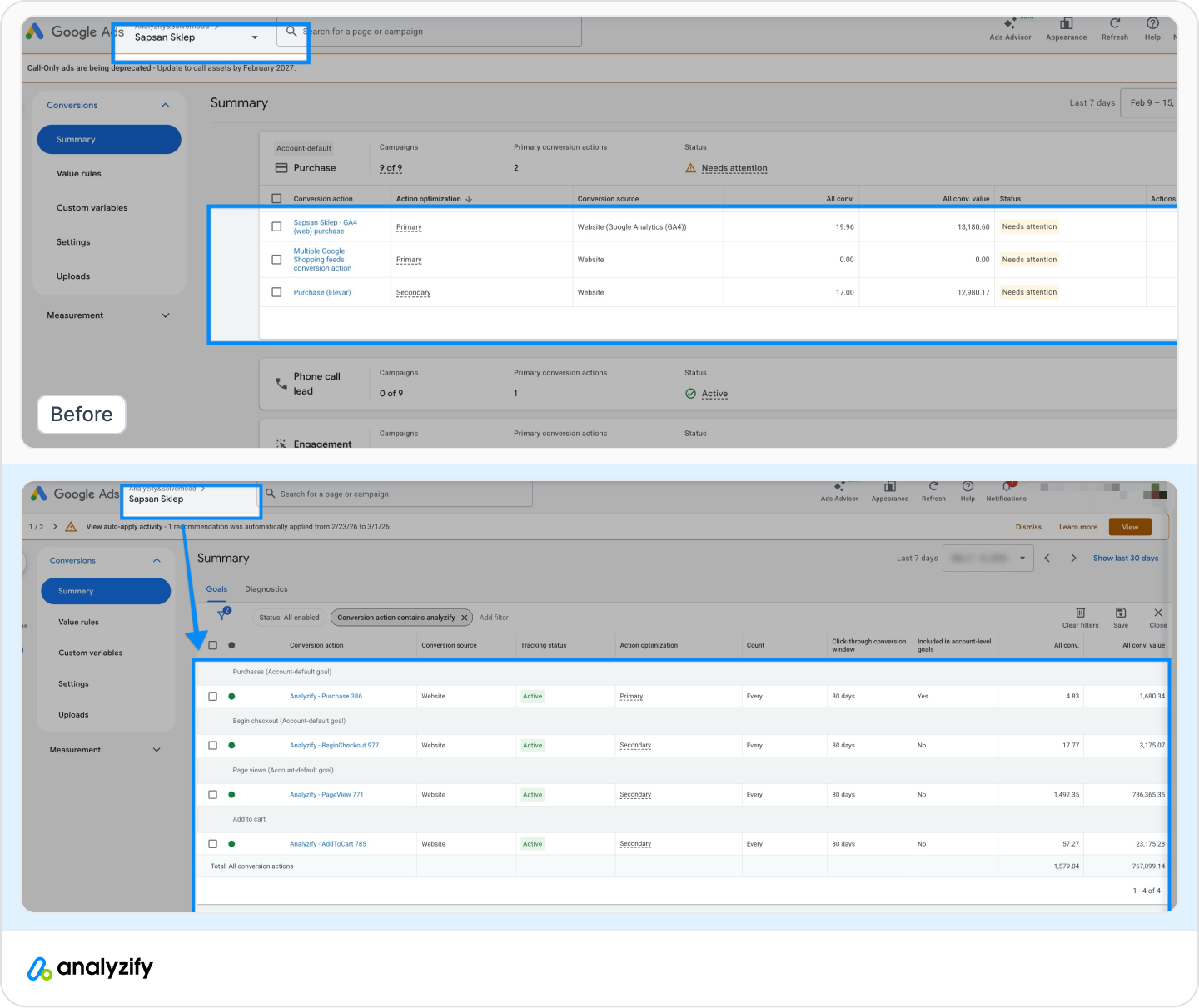Click the Engagement goal icon
Viewport: 1199px width, 1008px height.
[281, 444]
